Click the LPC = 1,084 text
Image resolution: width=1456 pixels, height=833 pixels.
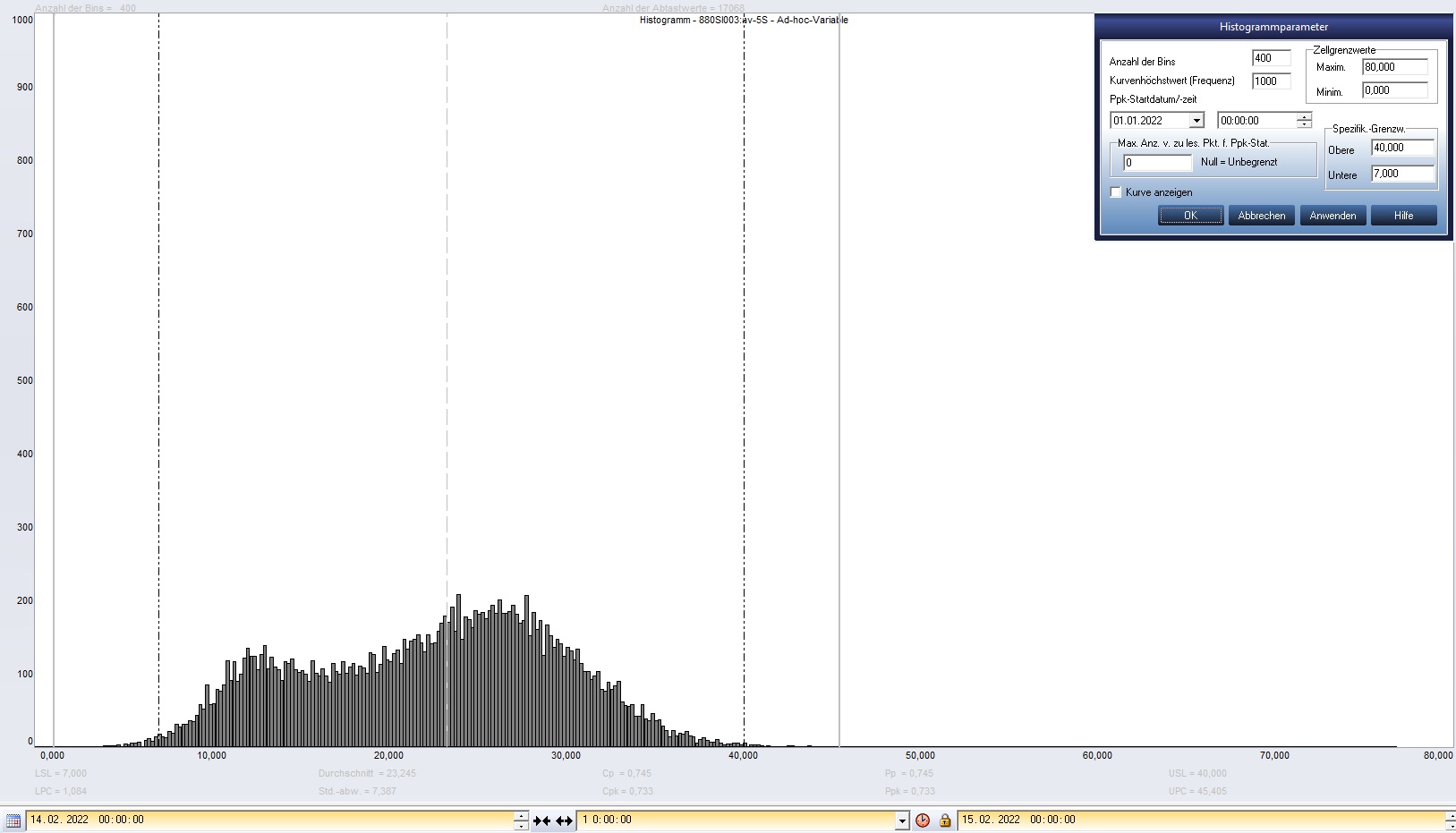pos(61,791)
